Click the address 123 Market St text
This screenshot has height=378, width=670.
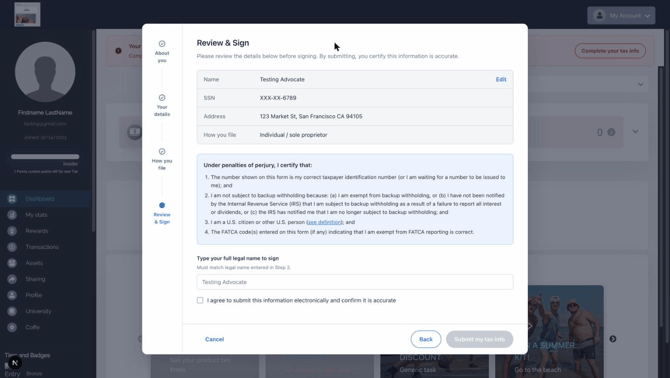pos(311,116)
